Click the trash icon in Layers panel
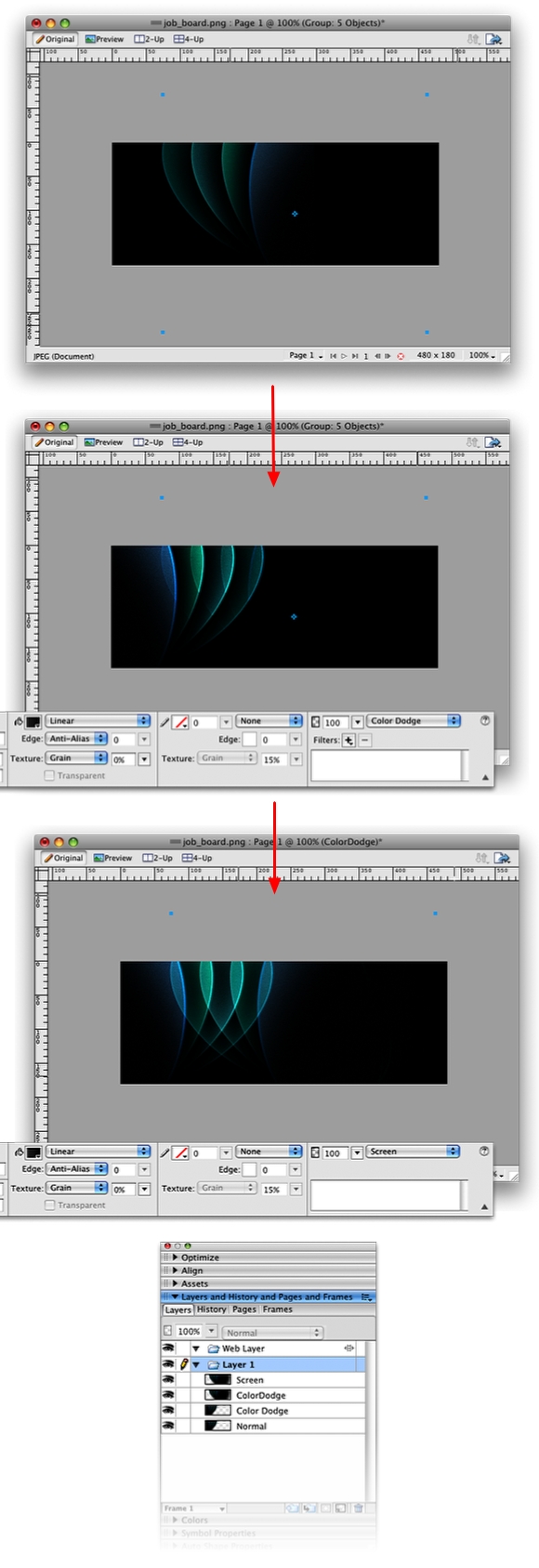 359,1508
